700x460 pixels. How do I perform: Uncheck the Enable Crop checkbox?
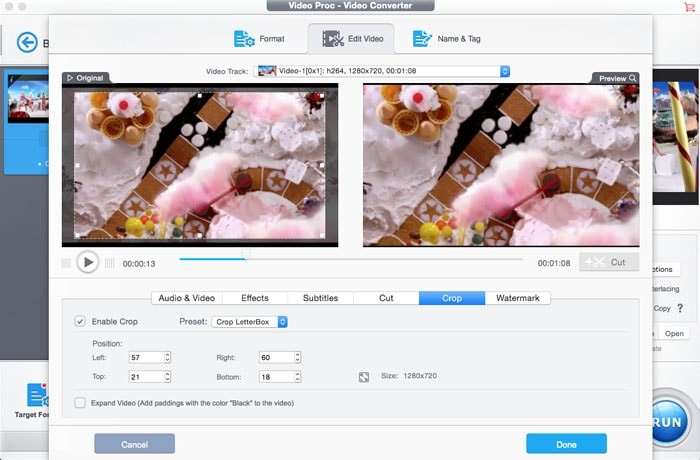[80, 322]
